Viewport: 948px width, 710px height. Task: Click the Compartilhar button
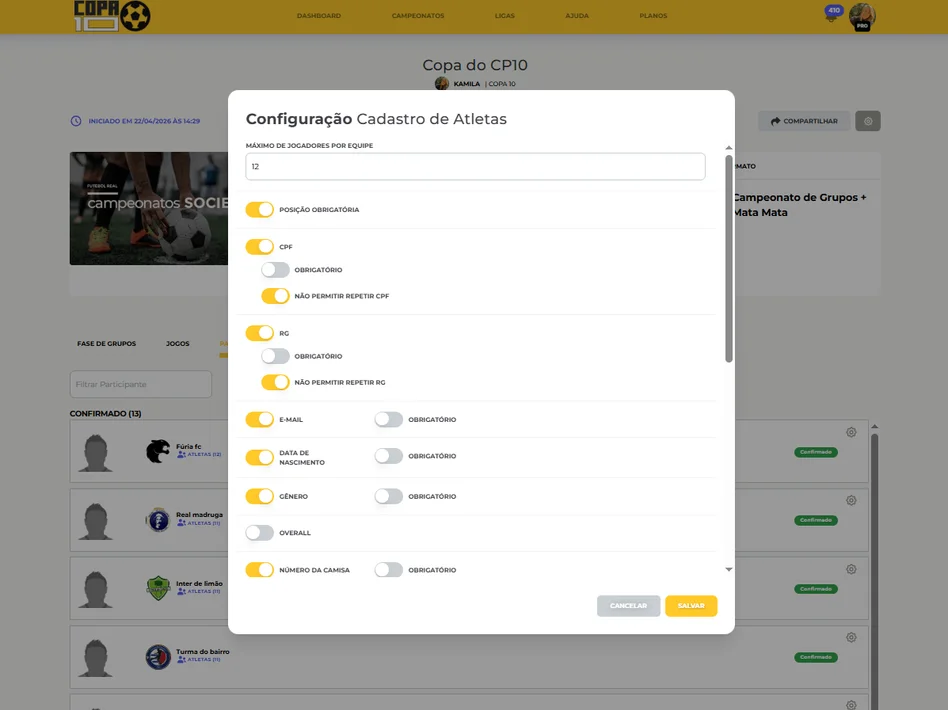pyautogui.click(x=804, y=121)
